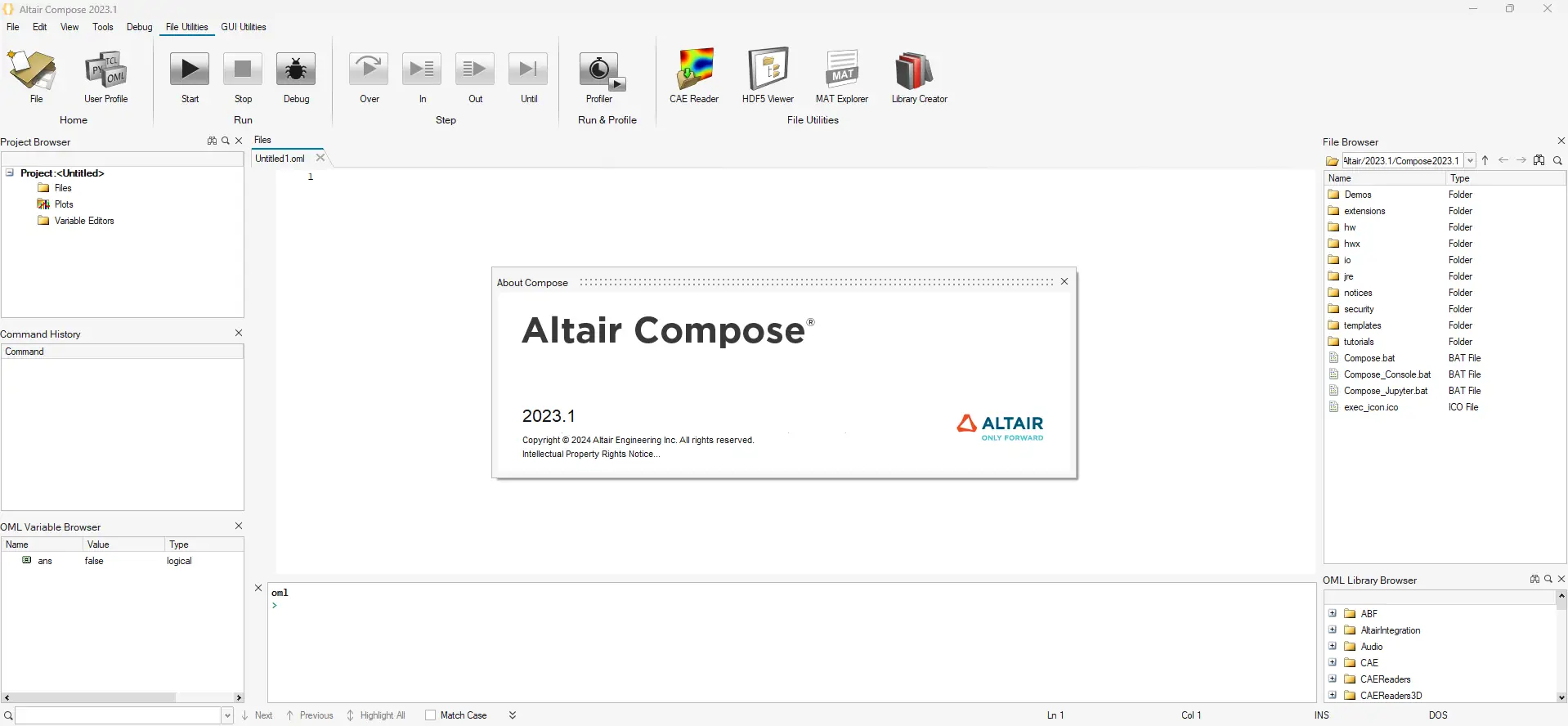Expand the ABF library folder
Image resolution: width=1568 pixels, height=726 pixels.
coord(1333,613)
